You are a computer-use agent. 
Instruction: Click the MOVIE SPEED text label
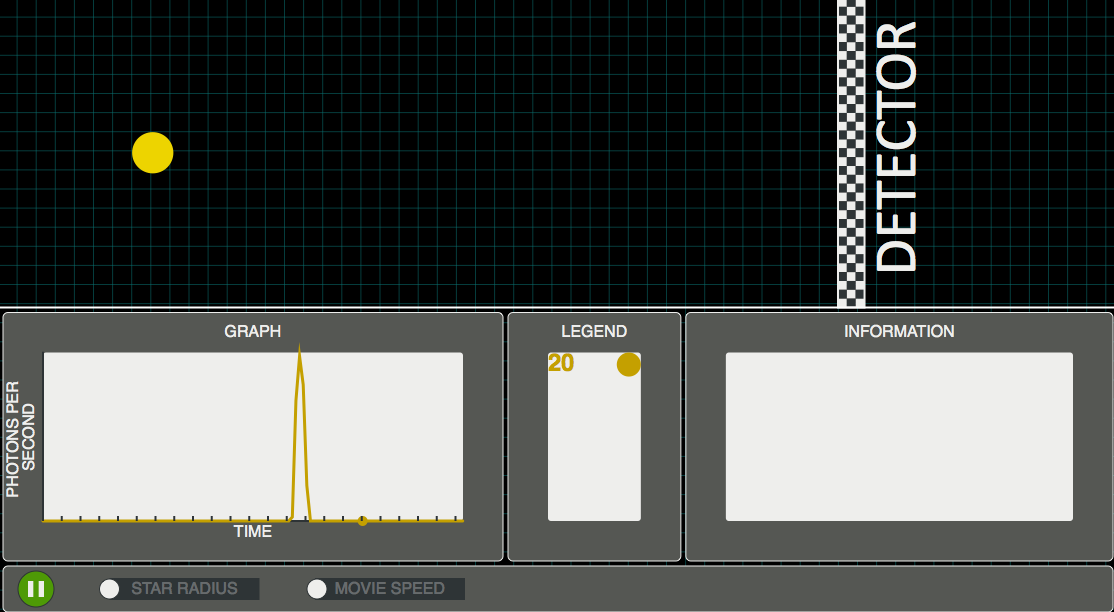[x=390, y=589]
